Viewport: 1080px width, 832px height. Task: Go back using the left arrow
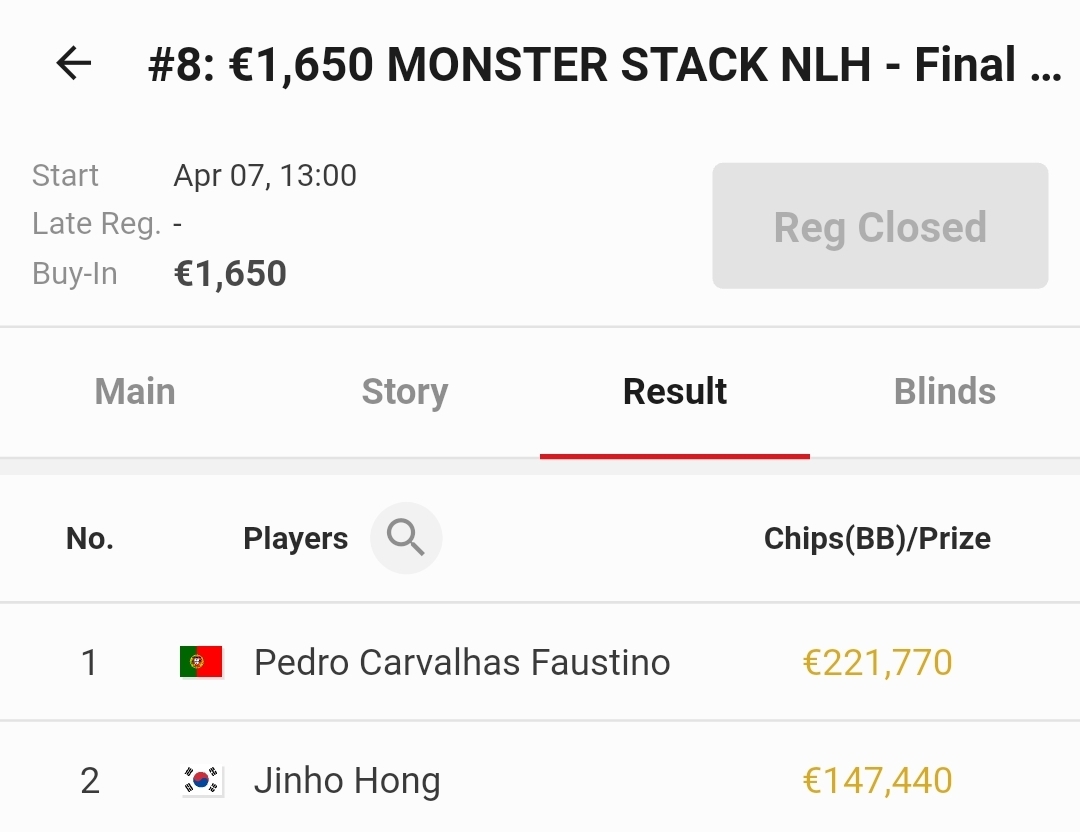click(x=74, y=65)
